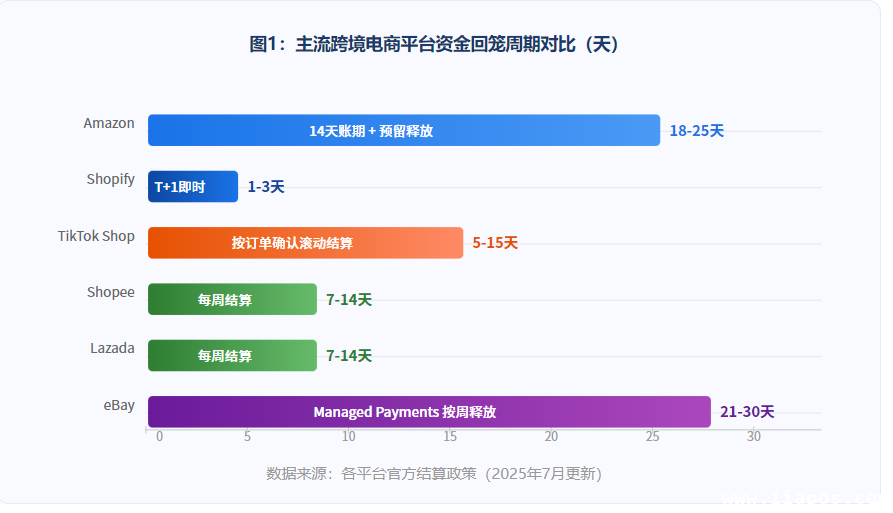893x513 pixels.
Task: Select the TikTok Shop platform label
Action: click(96, 236)
